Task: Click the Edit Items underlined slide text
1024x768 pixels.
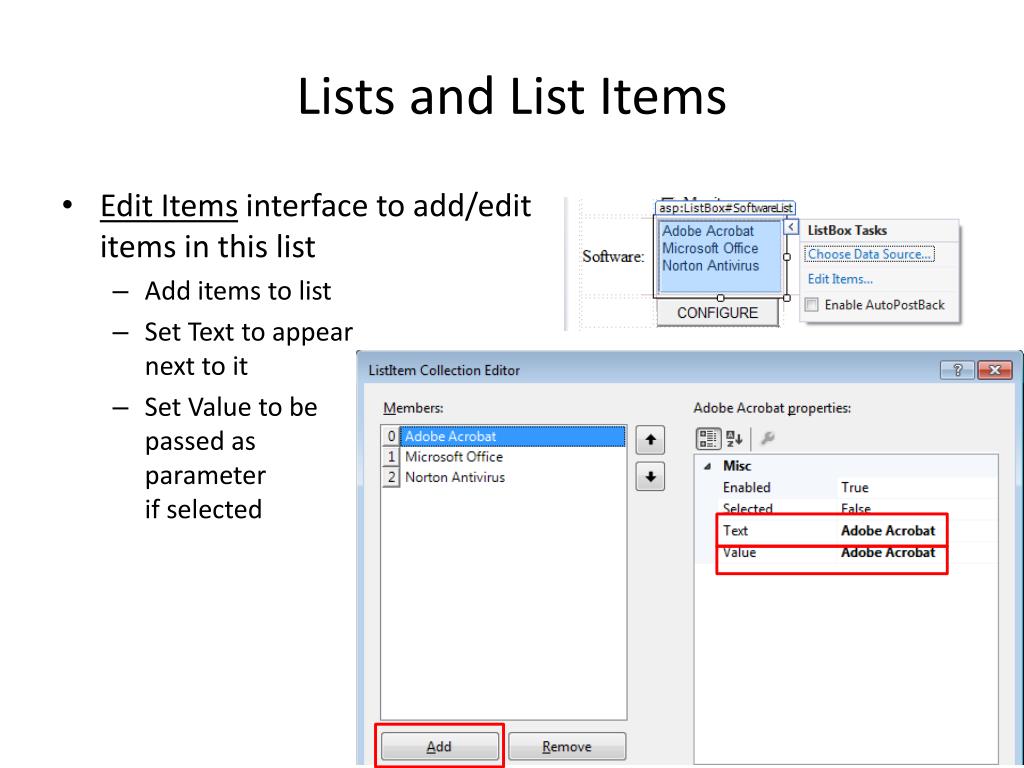Action: click(168, 206)
